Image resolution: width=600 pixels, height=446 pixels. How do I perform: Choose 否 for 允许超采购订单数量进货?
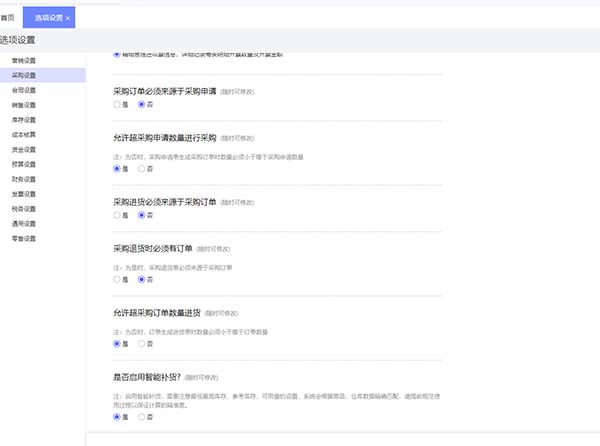[x=142, y=343]
